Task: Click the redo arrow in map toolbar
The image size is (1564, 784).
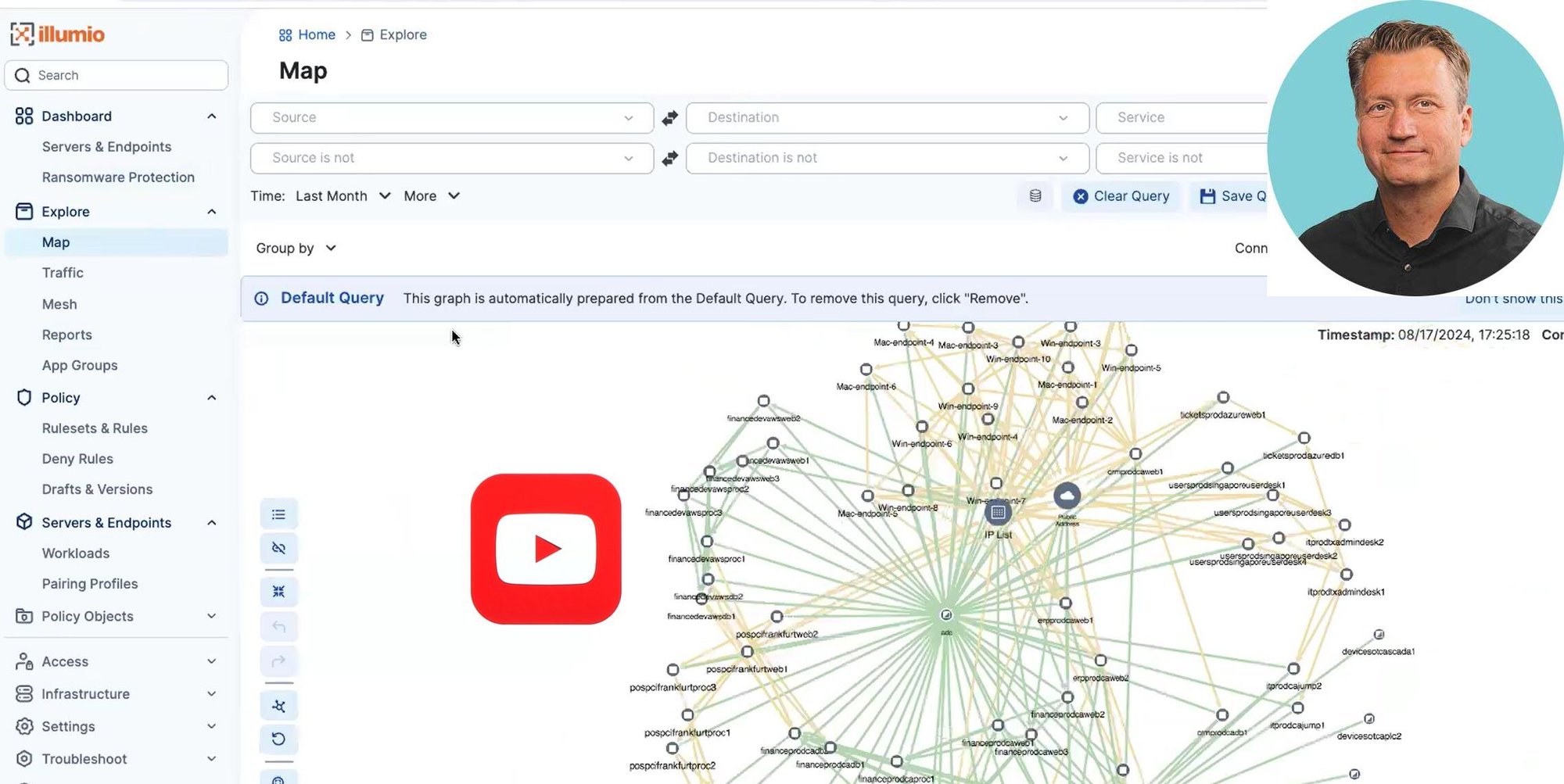Action: (278, 661)
